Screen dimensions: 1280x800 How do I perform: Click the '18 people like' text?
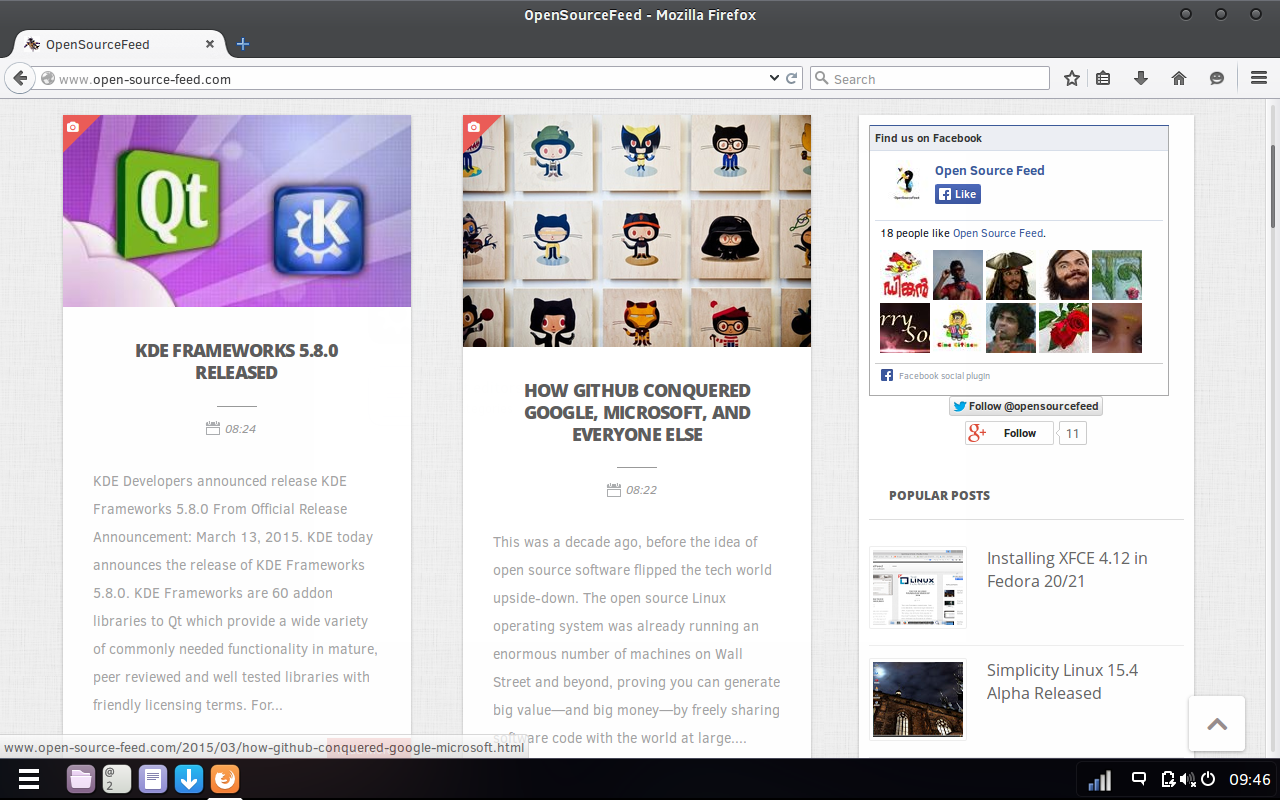click(915, 233)
